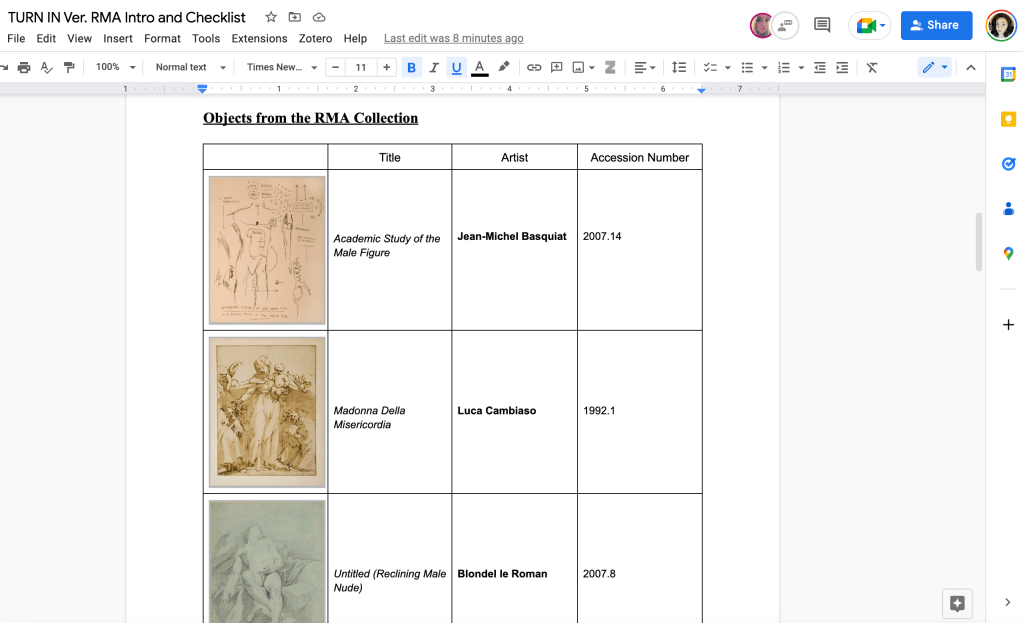Open Google Keep in side panel
The height and width of the screenshot is (623, 1023).
pyautogui.click(x=1008, y=119)
